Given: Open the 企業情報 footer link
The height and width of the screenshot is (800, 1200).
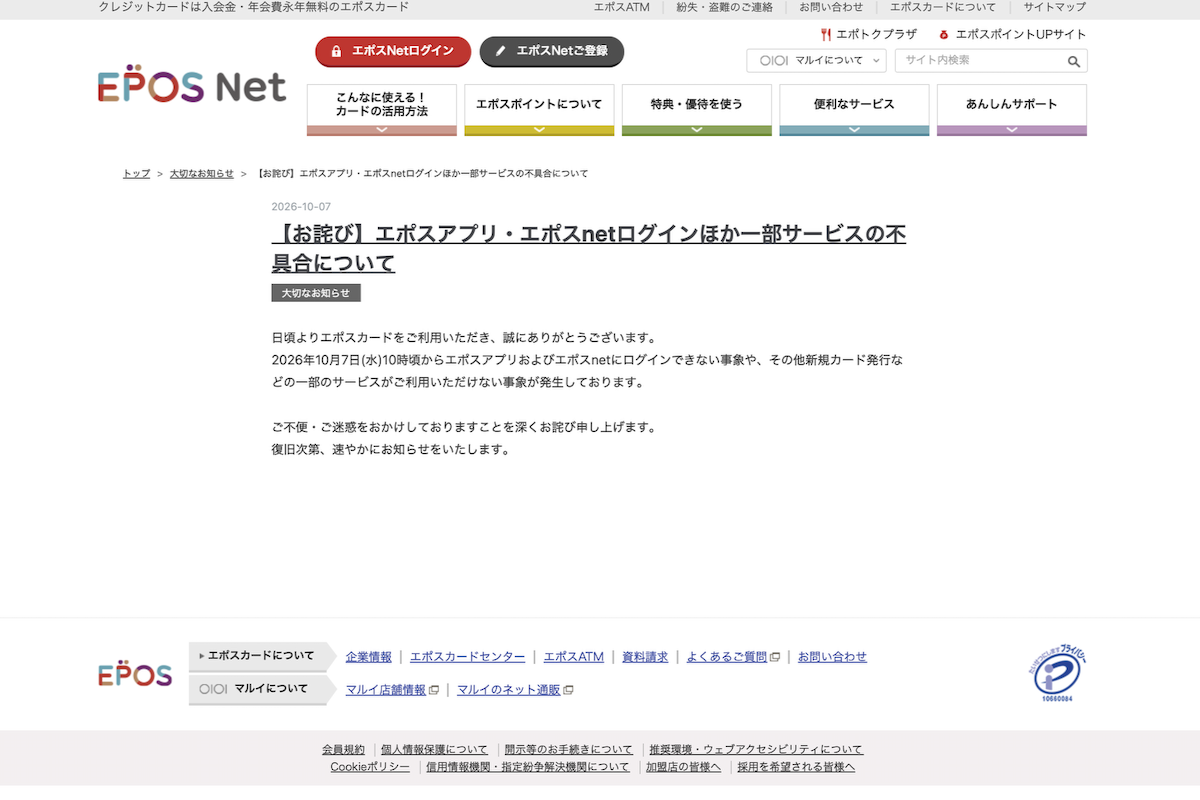Looking at the screenshot, I should 369,658.
